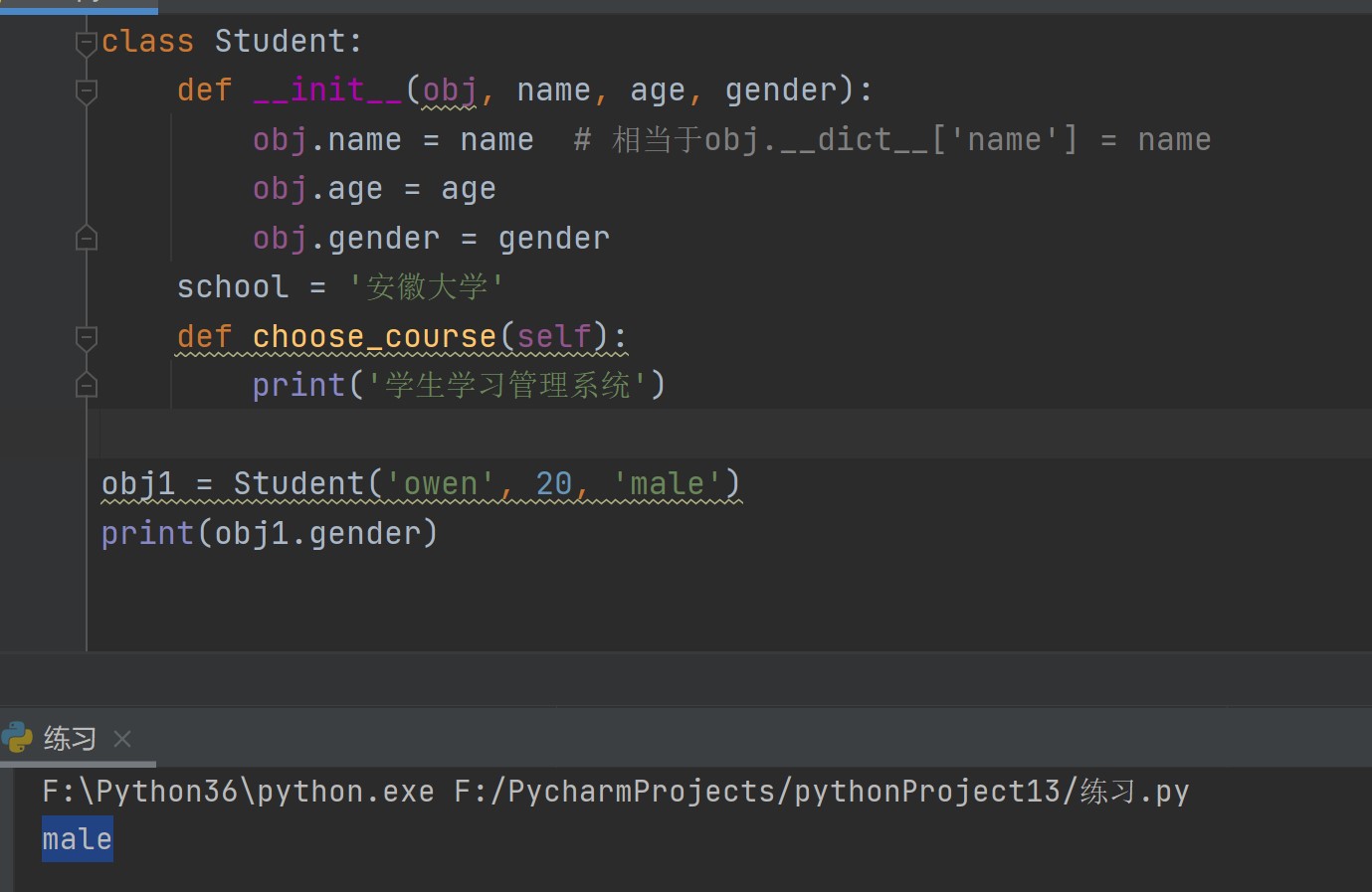Click the obj1 variable in the assignment line
The image size is (1372, 892).
pyautogui.click(x=138, y=484)
